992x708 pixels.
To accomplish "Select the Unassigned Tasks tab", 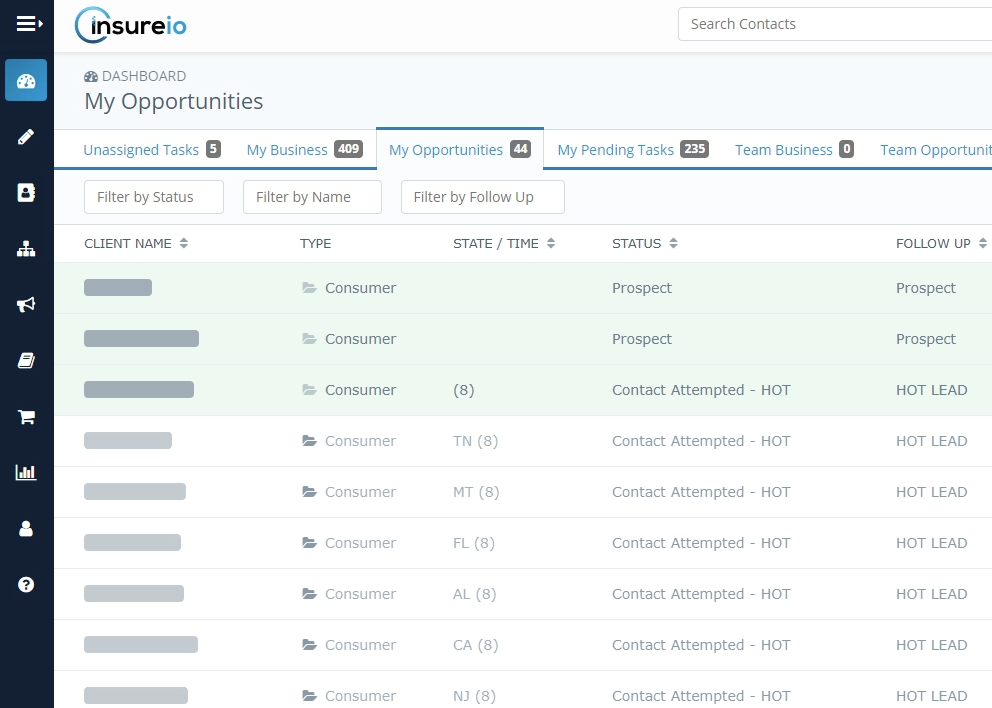I will (x=151, y=150).
